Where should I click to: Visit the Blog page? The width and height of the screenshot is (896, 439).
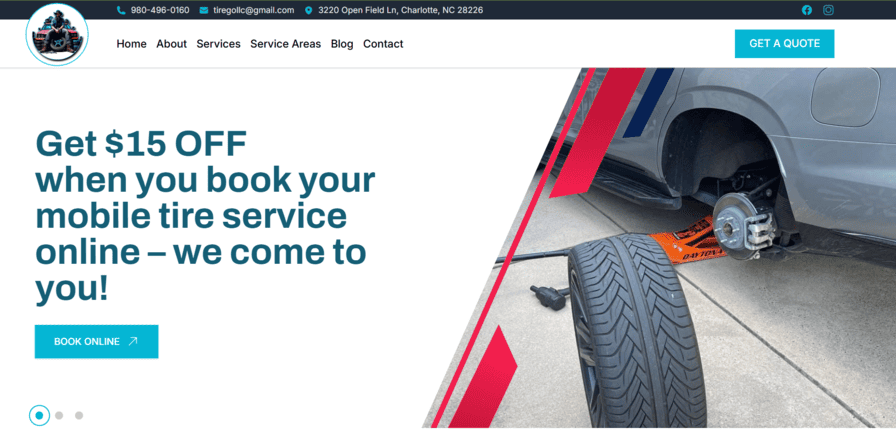click(342, 44)
